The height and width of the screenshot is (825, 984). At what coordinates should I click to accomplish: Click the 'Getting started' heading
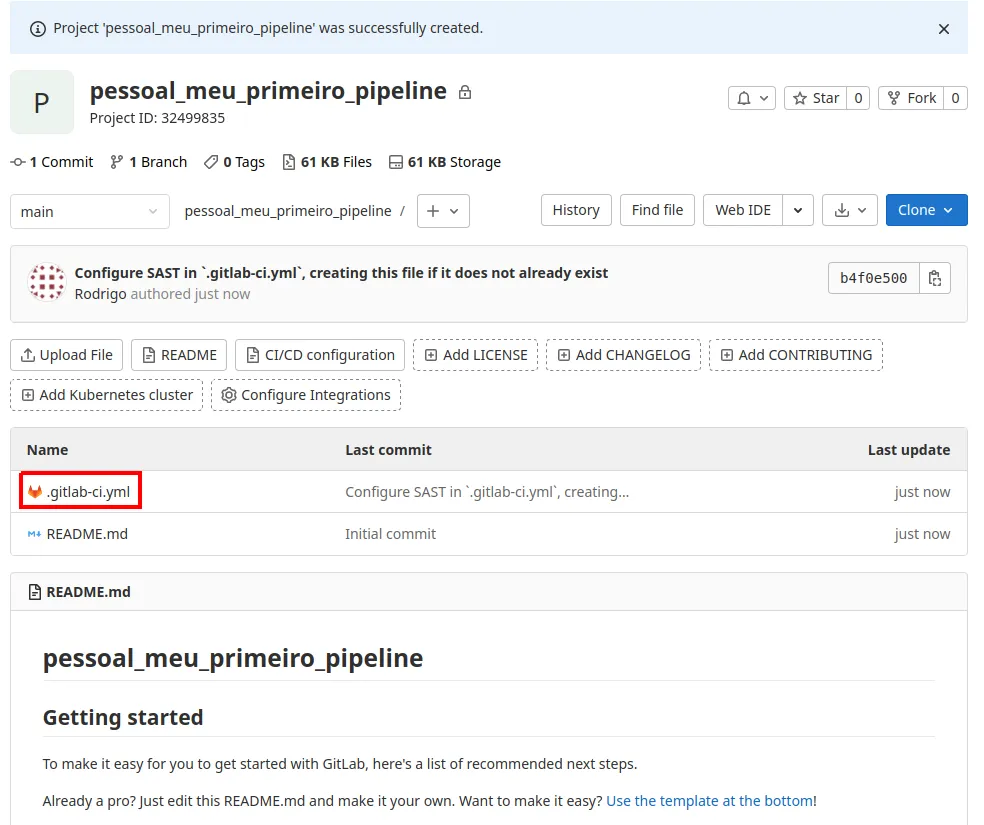[123, 718]
